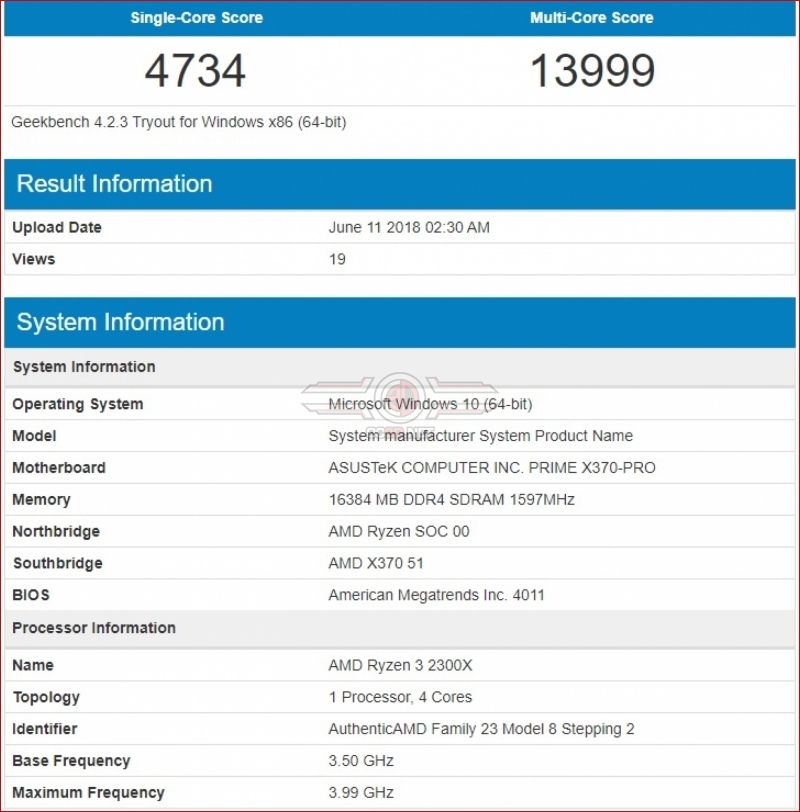
Task: Select the maximum frequency value "3.99 GHz"
Action: (x=361, y=793)
